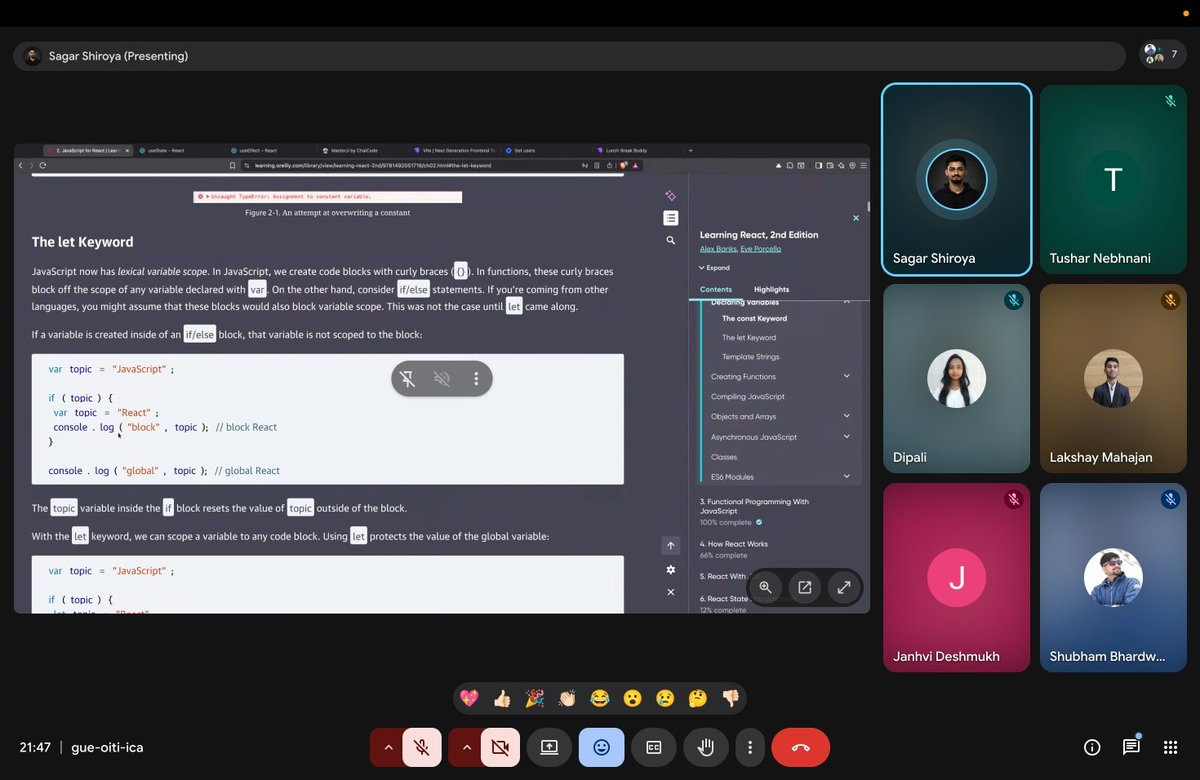
Task: Click the meeting code gue-oiti-ica
Action: [107, 747]
